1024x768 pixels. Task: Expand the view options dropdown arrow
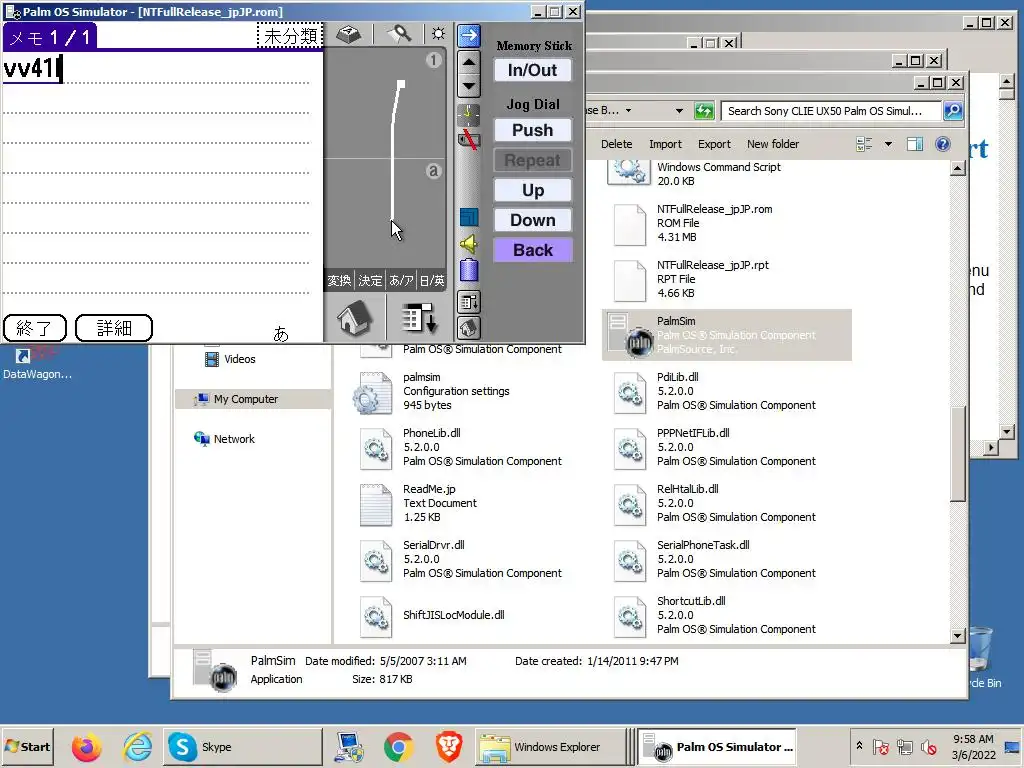[x=888, y=144]
